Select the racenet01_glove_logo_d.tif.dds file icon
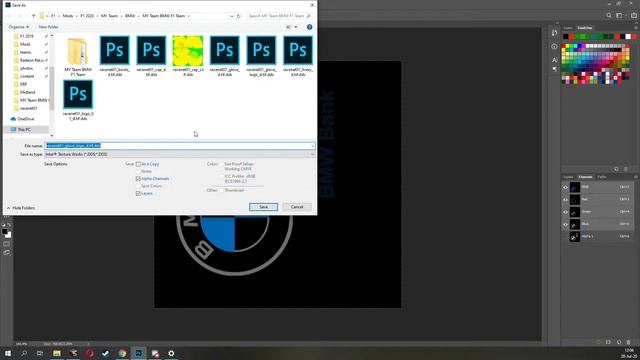This screenshot has width=640, height=360. 261,51
